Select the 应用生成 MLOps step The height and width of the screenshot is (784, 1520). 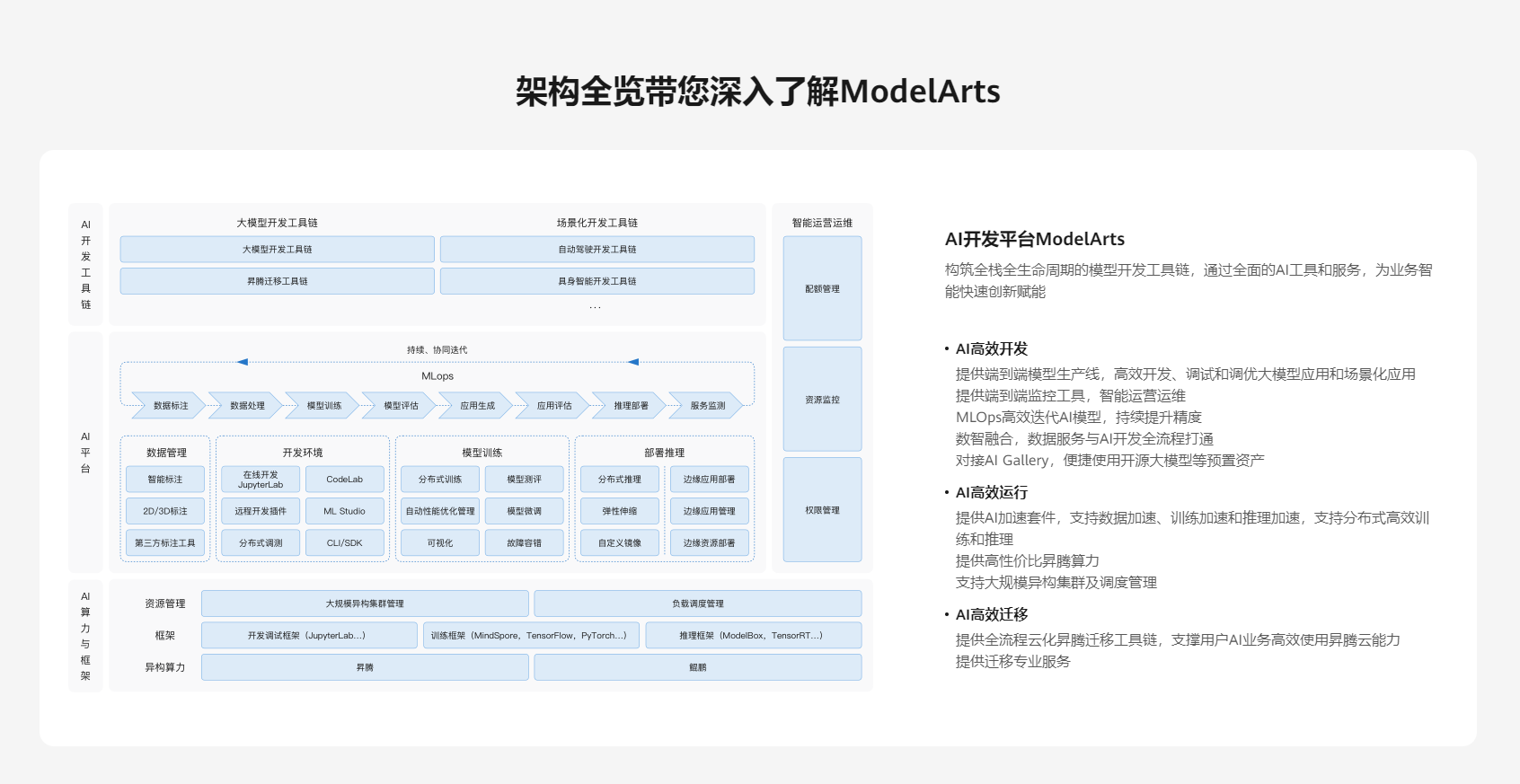[x=477, y=406]
